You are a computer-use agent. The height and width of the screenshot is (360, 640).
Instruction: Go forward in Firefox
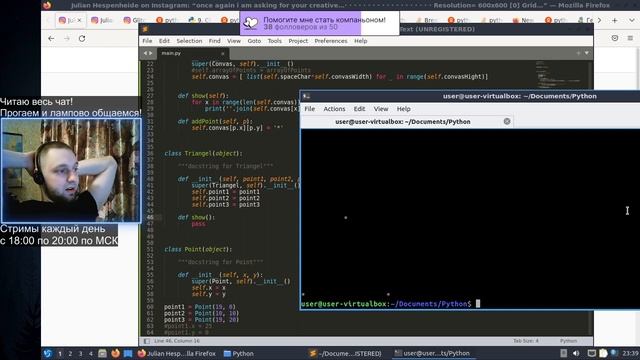pyautogui.click(x=67, y=38)
